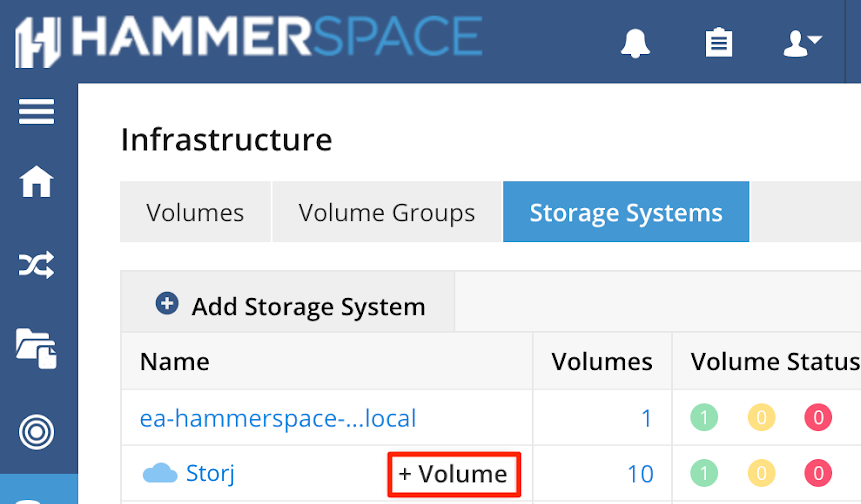
Task: Go to the Home sidebar icon
Action: 36,181
